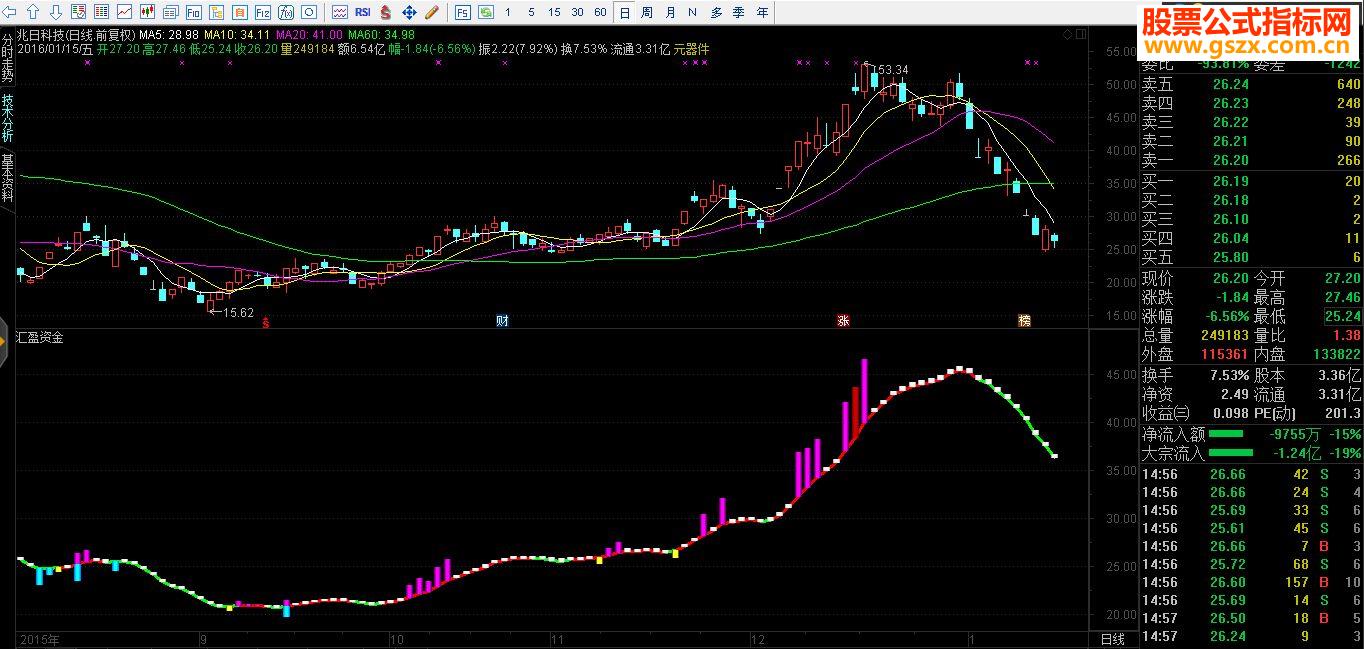Switch to the candlestick chart icon
Screen dimensions: 1364x649
(147, 12)
